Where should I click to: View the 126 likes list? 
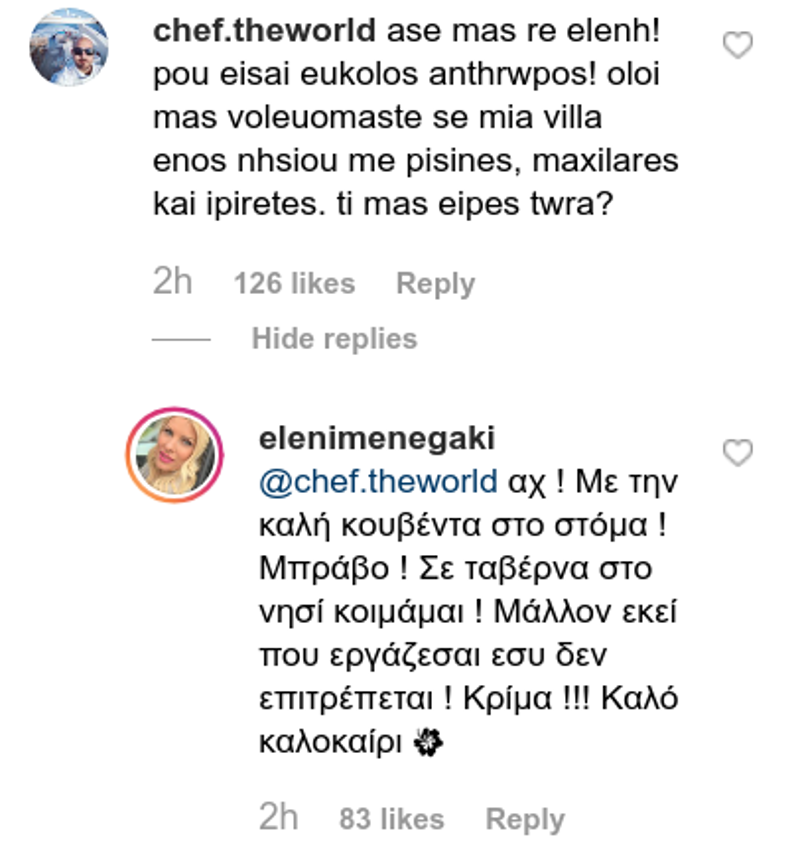[294, 284]
